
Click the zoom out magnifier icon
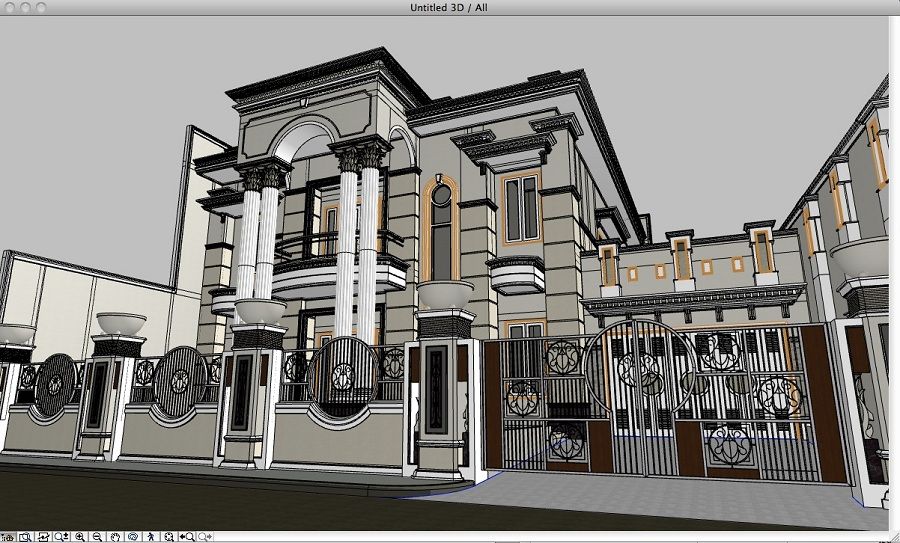tap(97, 537)
